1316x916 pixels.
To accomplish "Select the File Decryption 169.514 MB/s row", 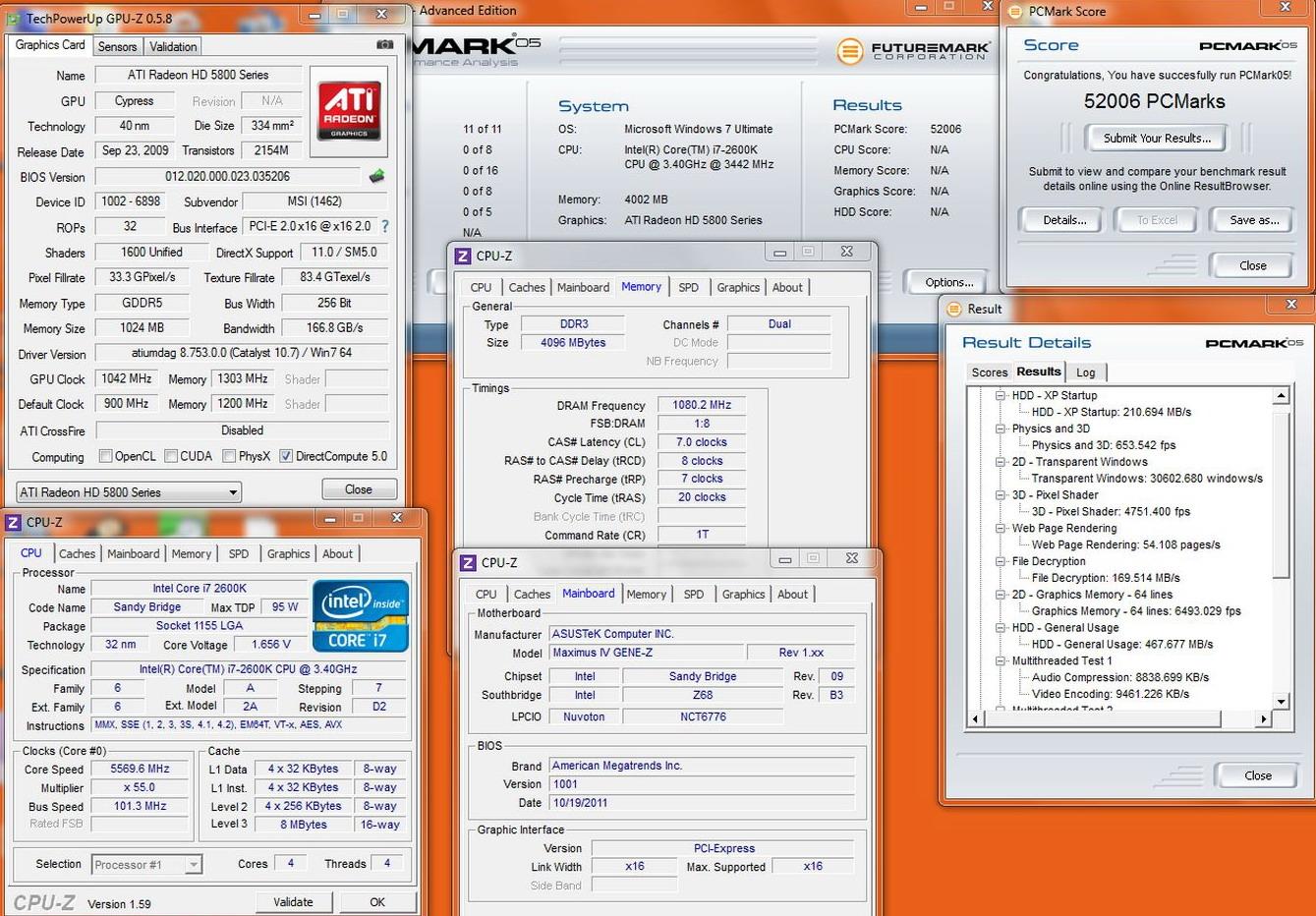I will click(1106, 578).
